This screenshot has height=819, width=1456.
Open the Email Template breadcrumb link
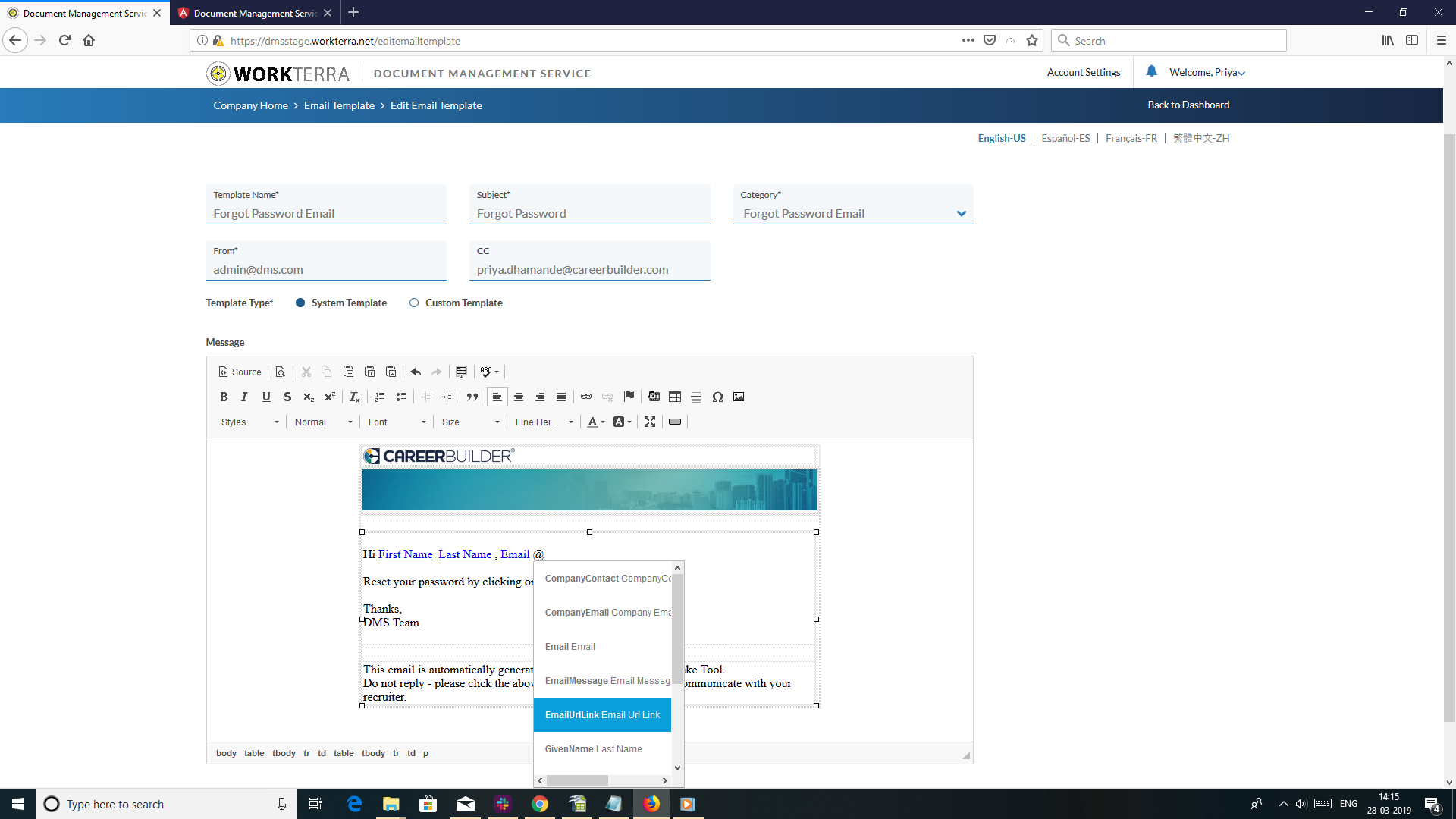(x=339, y=105)
